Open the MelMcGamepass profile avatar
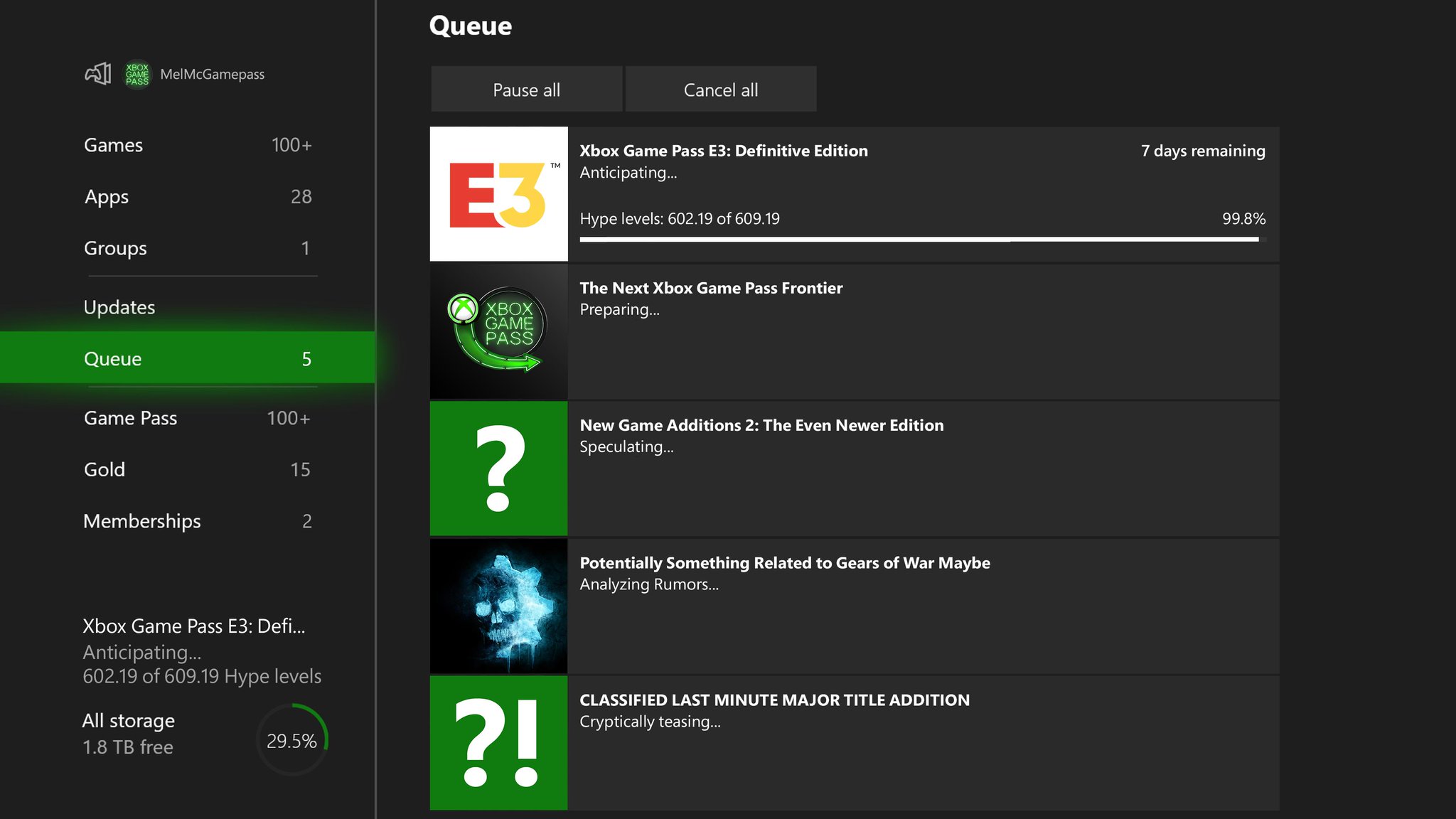This screenshot has width=1456, height=819. click(x=137, y=74)
